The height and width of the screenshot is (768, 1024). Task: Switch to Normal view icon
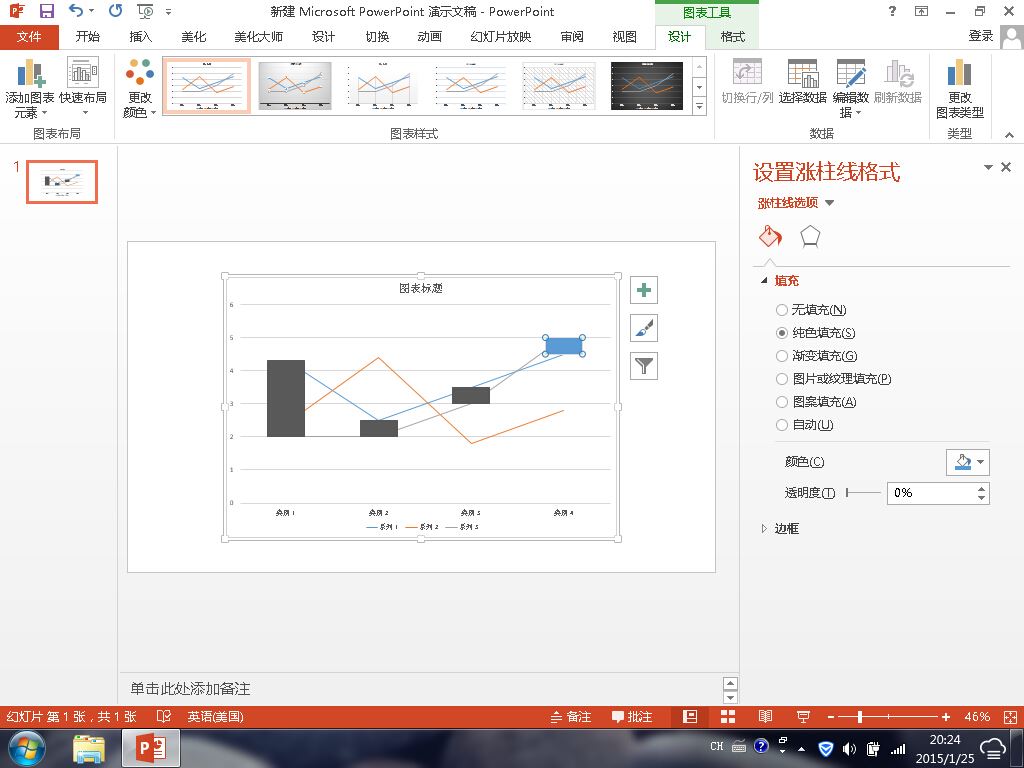click(690, 716)
